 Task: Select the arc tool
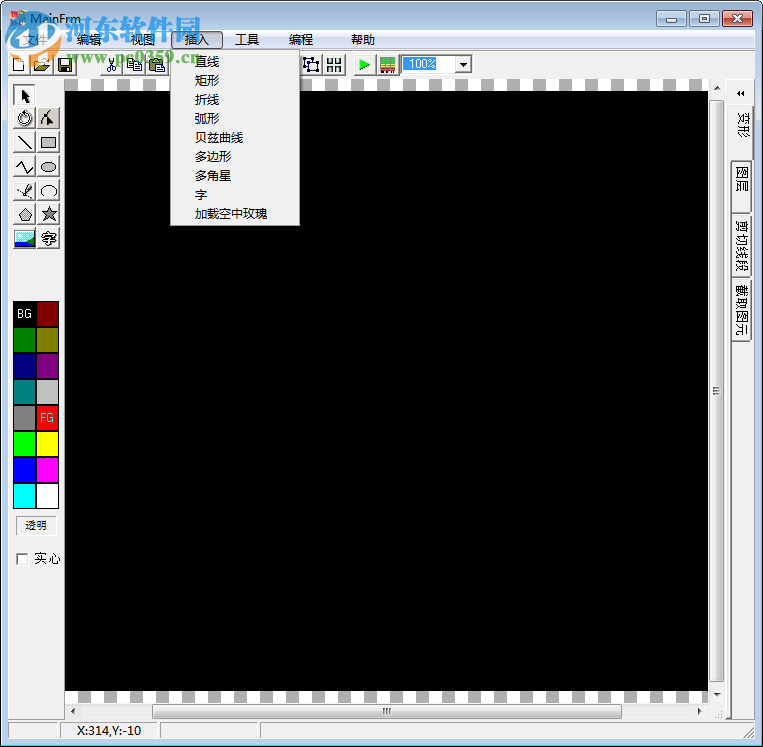pos(48,190)
